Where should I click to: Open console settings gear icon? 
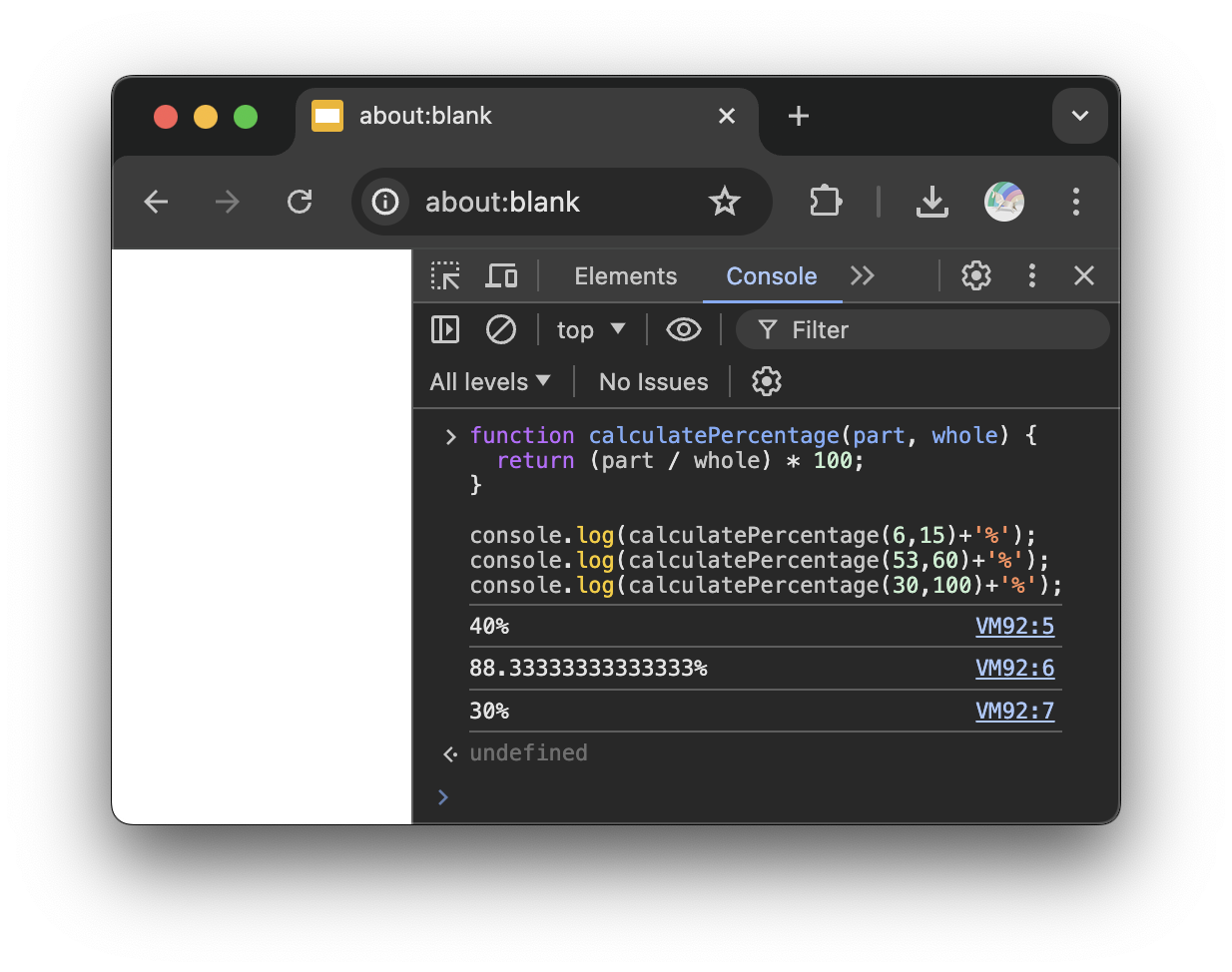pos(767,381)
